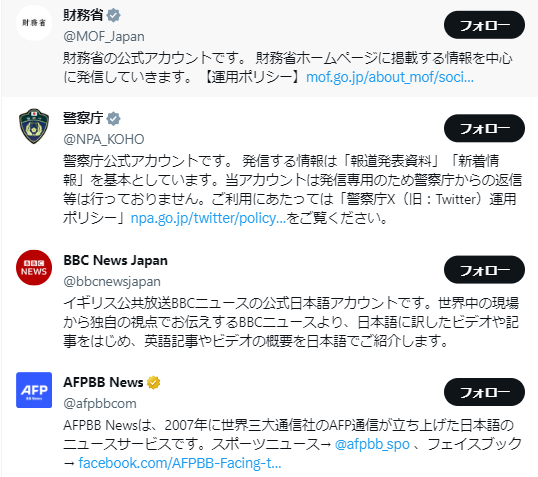This screenshot has height=477, width=538.
Task: Open the facebook.com/AFPBB-Facing link
Action: 180,463
